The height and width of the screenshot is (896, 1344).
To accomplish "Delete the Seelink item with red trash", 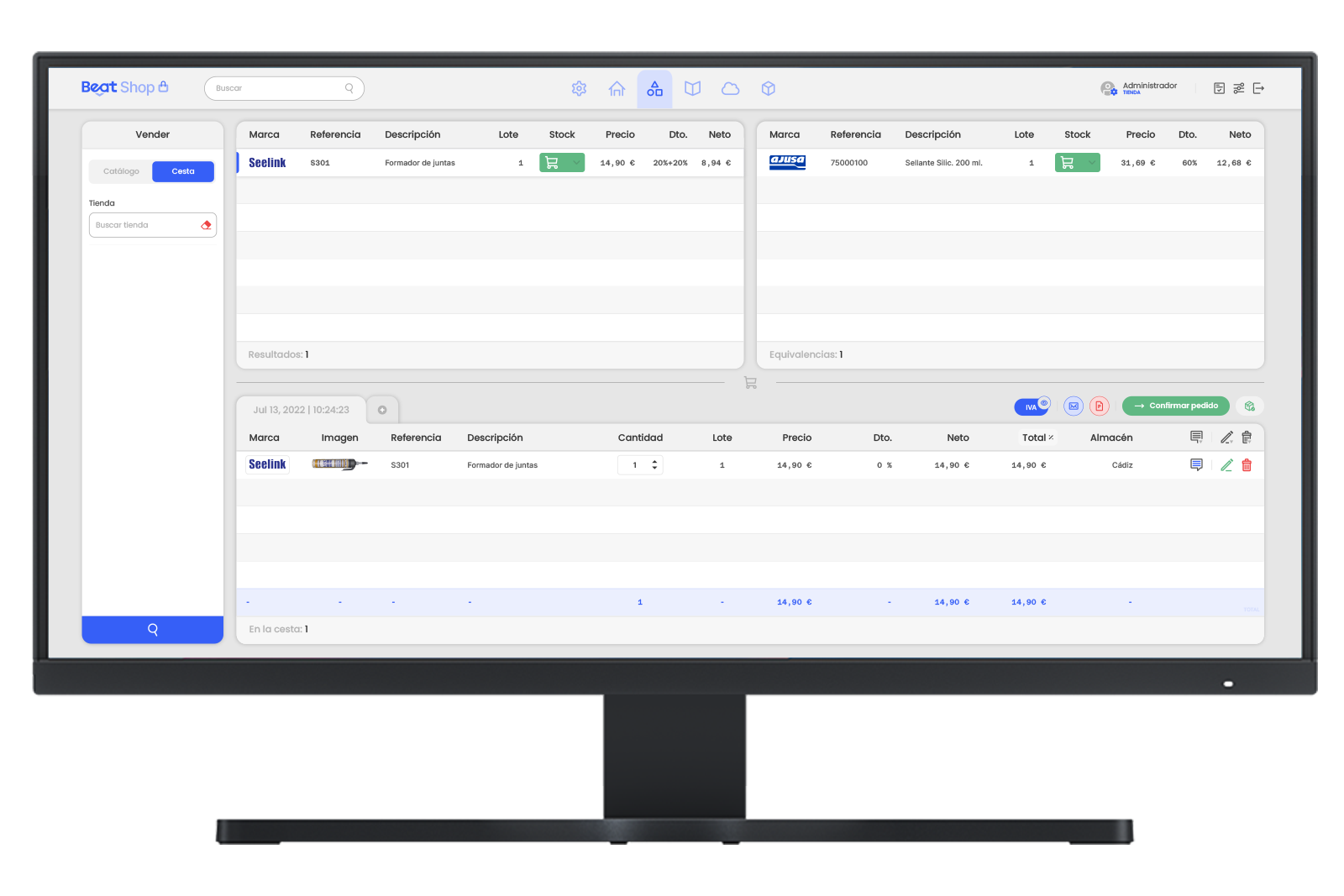I will (1247, 465).
